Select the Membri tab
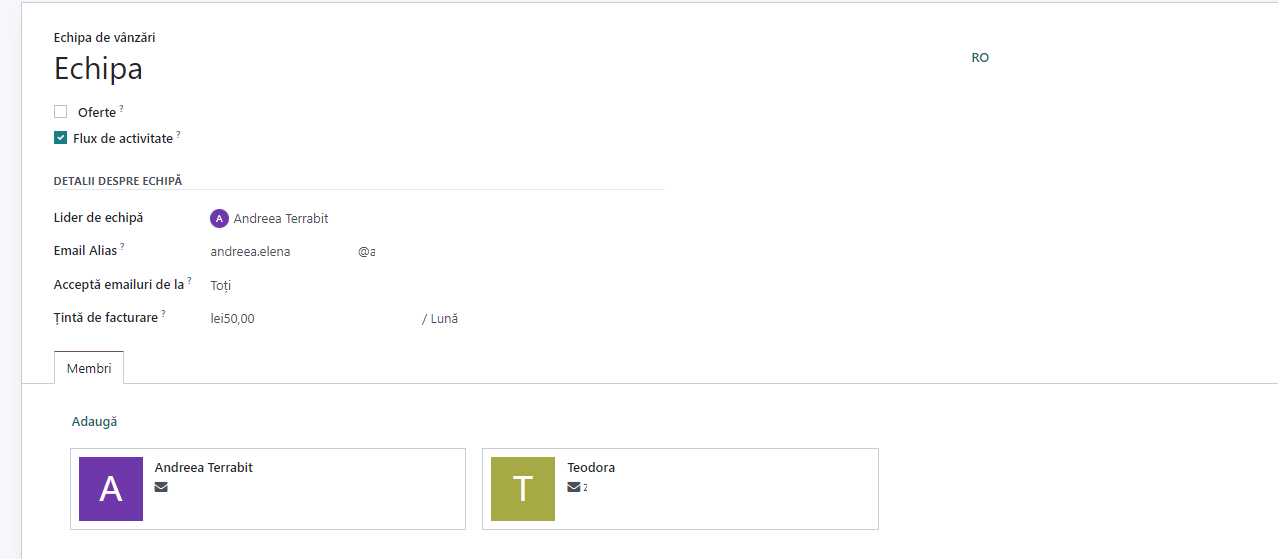Screen dimensions: 1278x559 coord(89,368)
